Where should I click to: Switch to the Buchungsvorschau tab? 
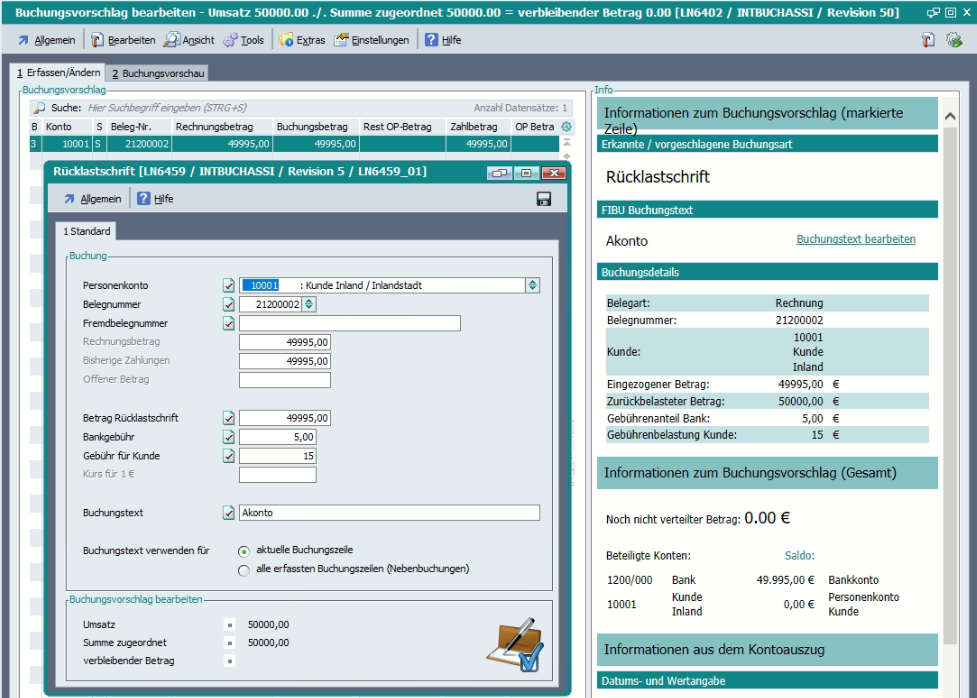tap(158, 74)
